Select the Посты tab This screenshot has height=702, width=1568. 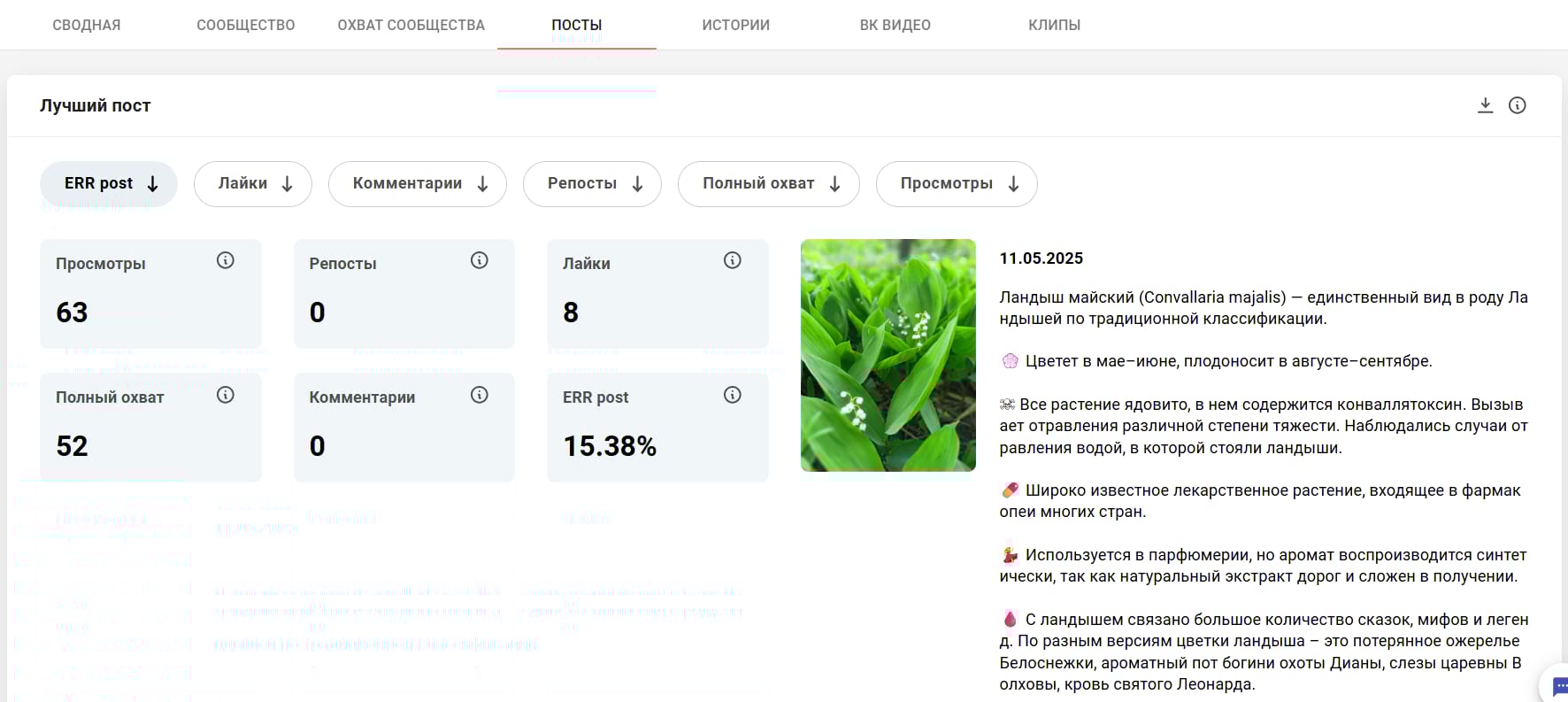(x=577, y=25)
